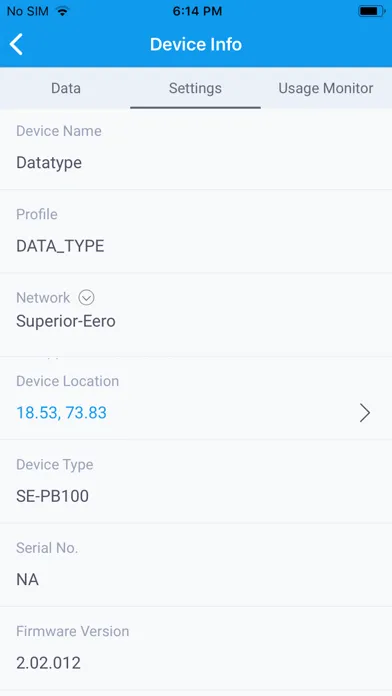Tap the 18.53, 73.83 location link

[x=61, y=413]
